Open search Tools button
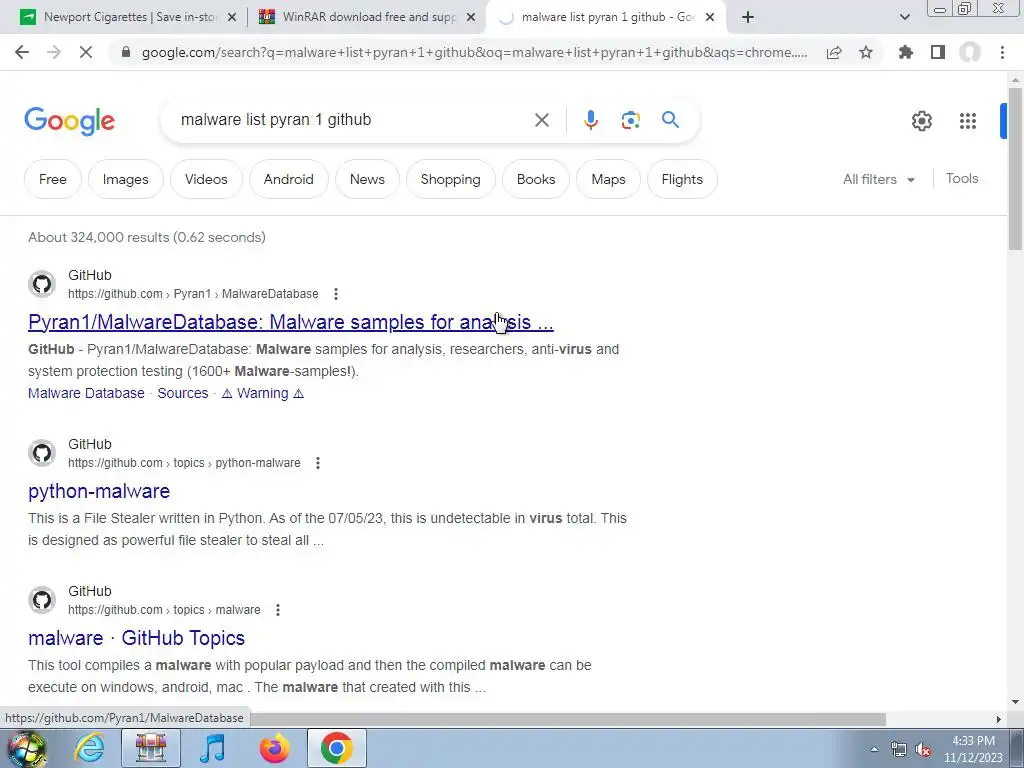 tap(962, 178)
